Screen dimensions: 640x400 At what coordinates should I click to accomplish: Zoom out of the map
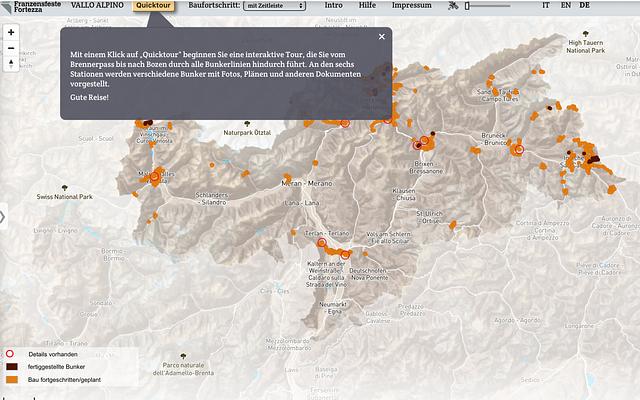[11, 48]
